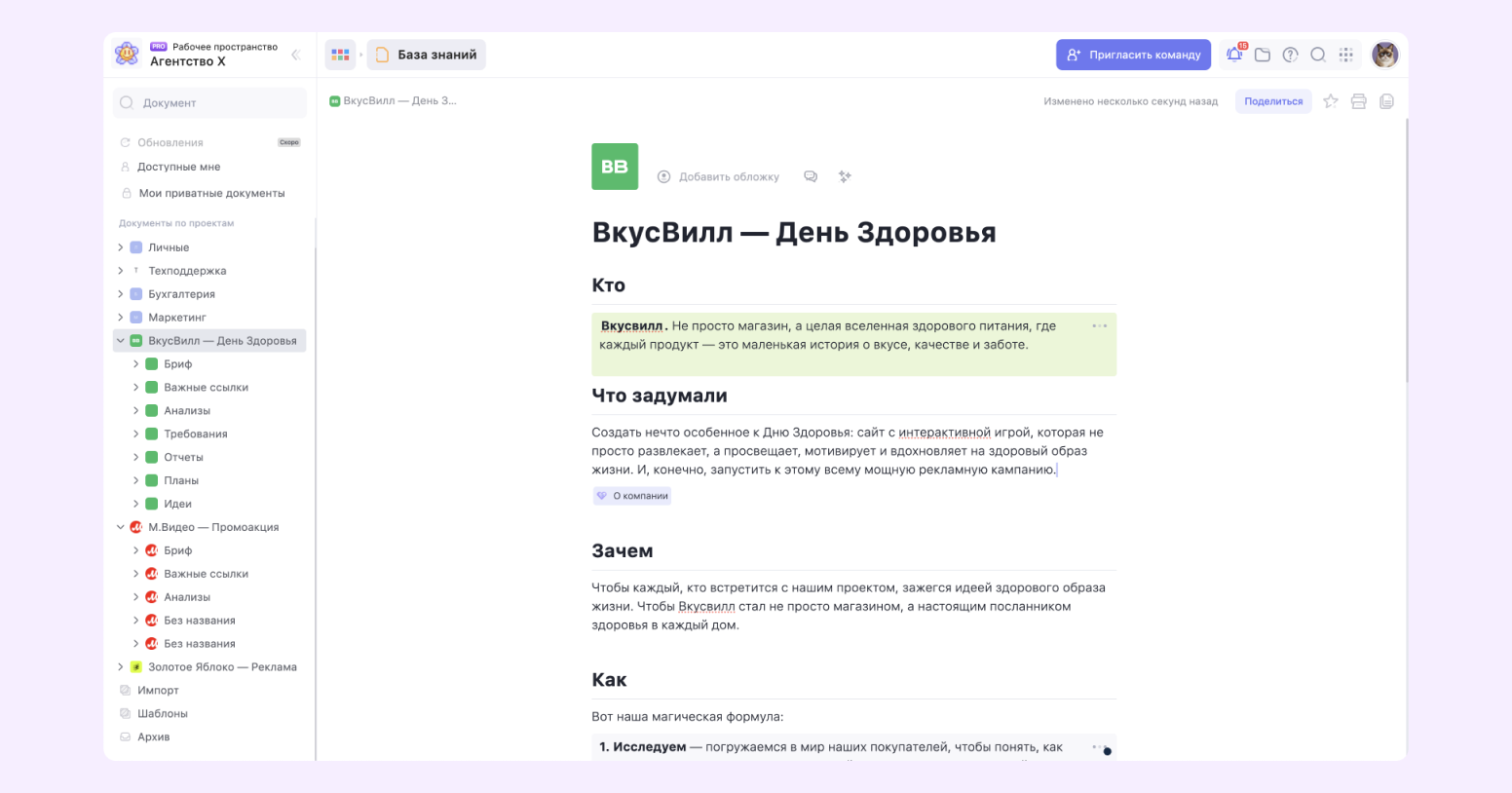The width and height of the screenshot is (1512, 793).
Task: Click the folder icon in the top bar
Action: tap(1262, 55)
